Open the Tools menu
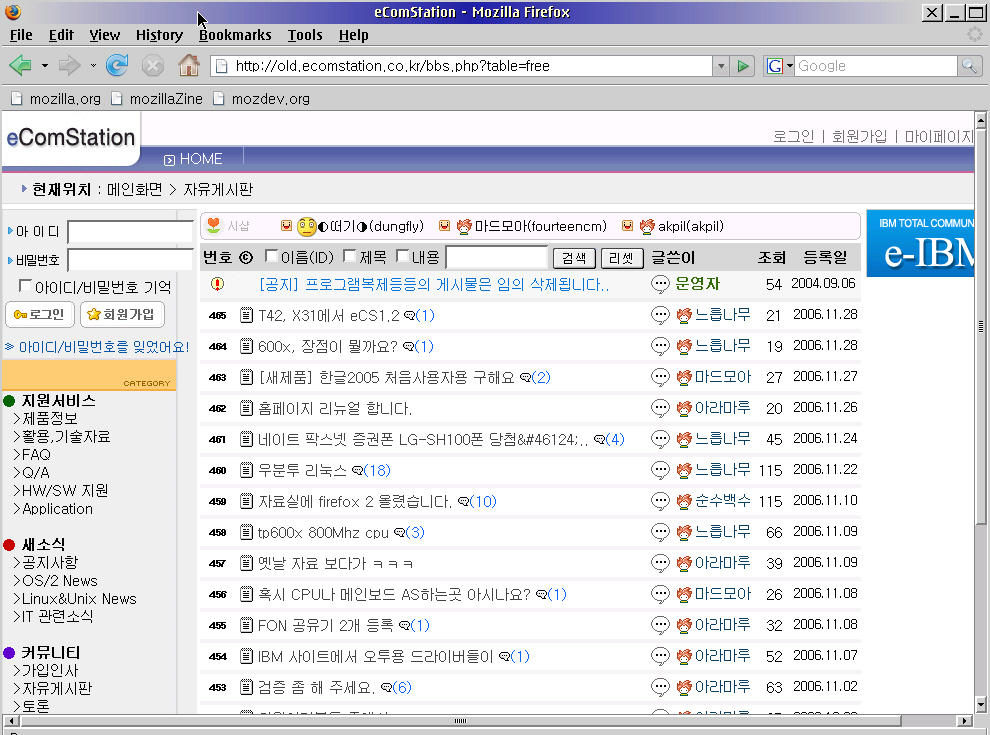This screenshot has height=735, width=990. click(305, 35)
